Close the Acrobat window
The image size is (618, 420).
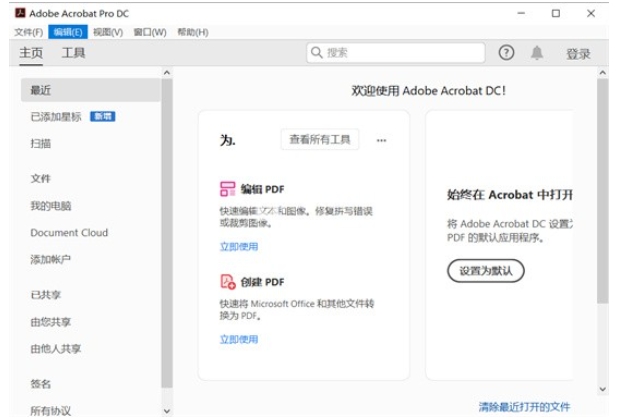click(x=590, y=13)
